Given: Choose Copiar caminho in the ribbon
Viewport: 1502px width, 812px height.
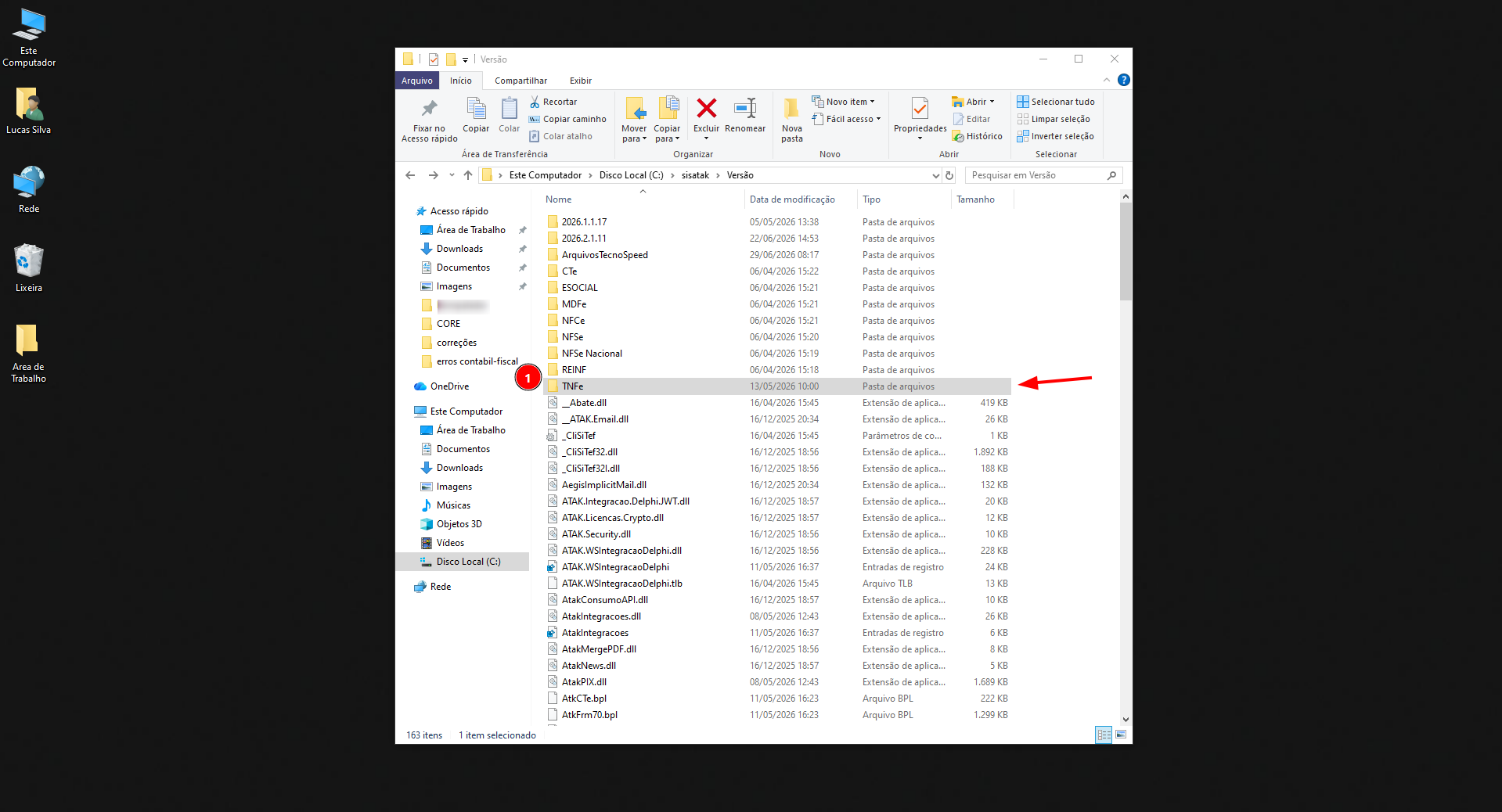Looking at the screenshot, I should [x=567, y=119].
